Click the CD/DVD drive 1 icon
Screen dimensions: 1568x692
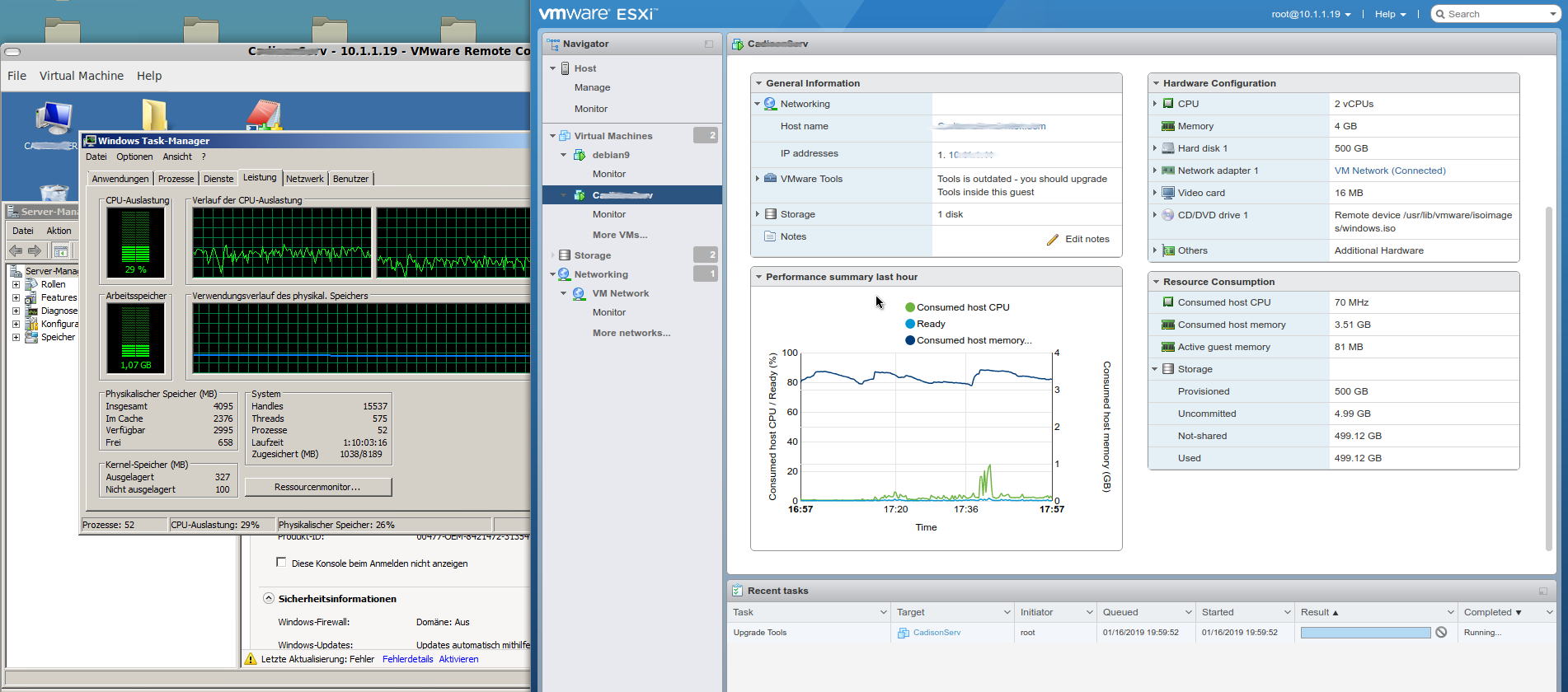click(x=1168, y=215)
